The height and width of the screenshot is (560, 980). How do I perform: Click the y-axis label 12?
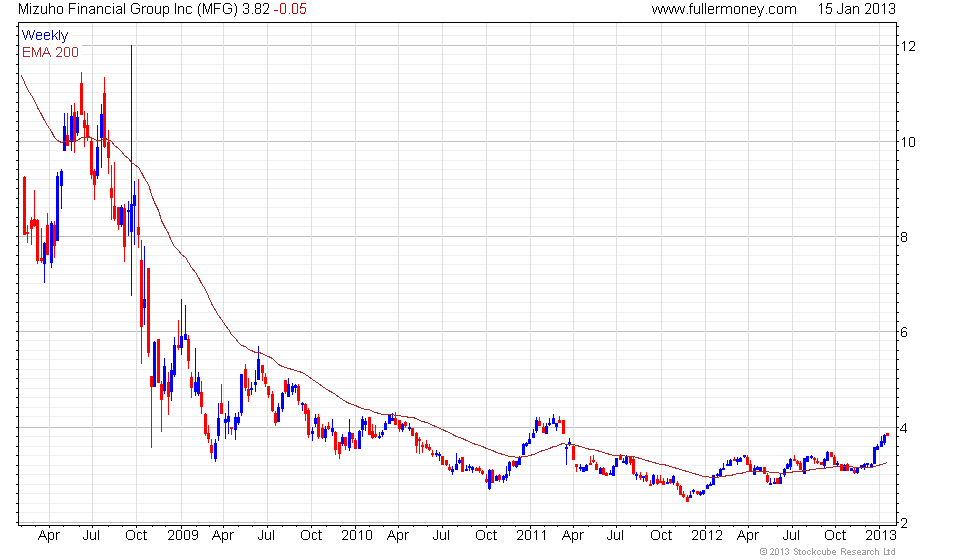tap(908, 46)
